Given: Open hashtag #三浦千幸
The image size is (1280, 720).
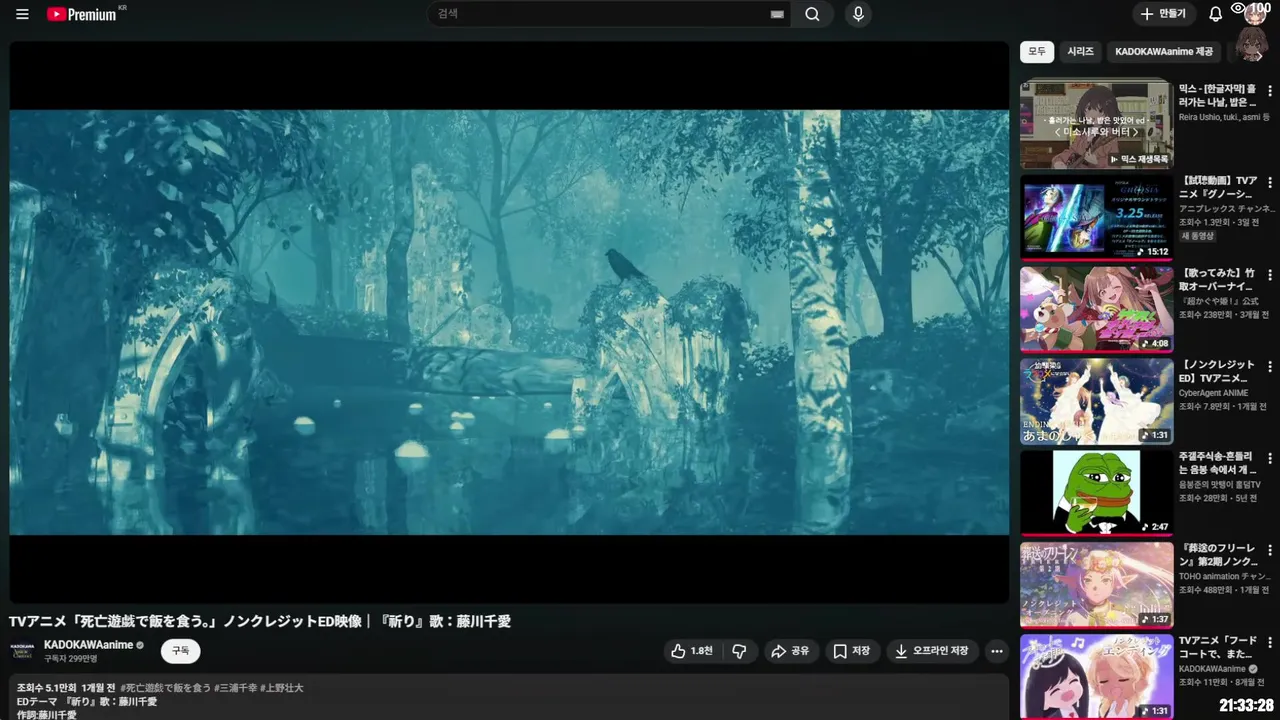Looking at the screenshot, I should [x=235, y=688].
